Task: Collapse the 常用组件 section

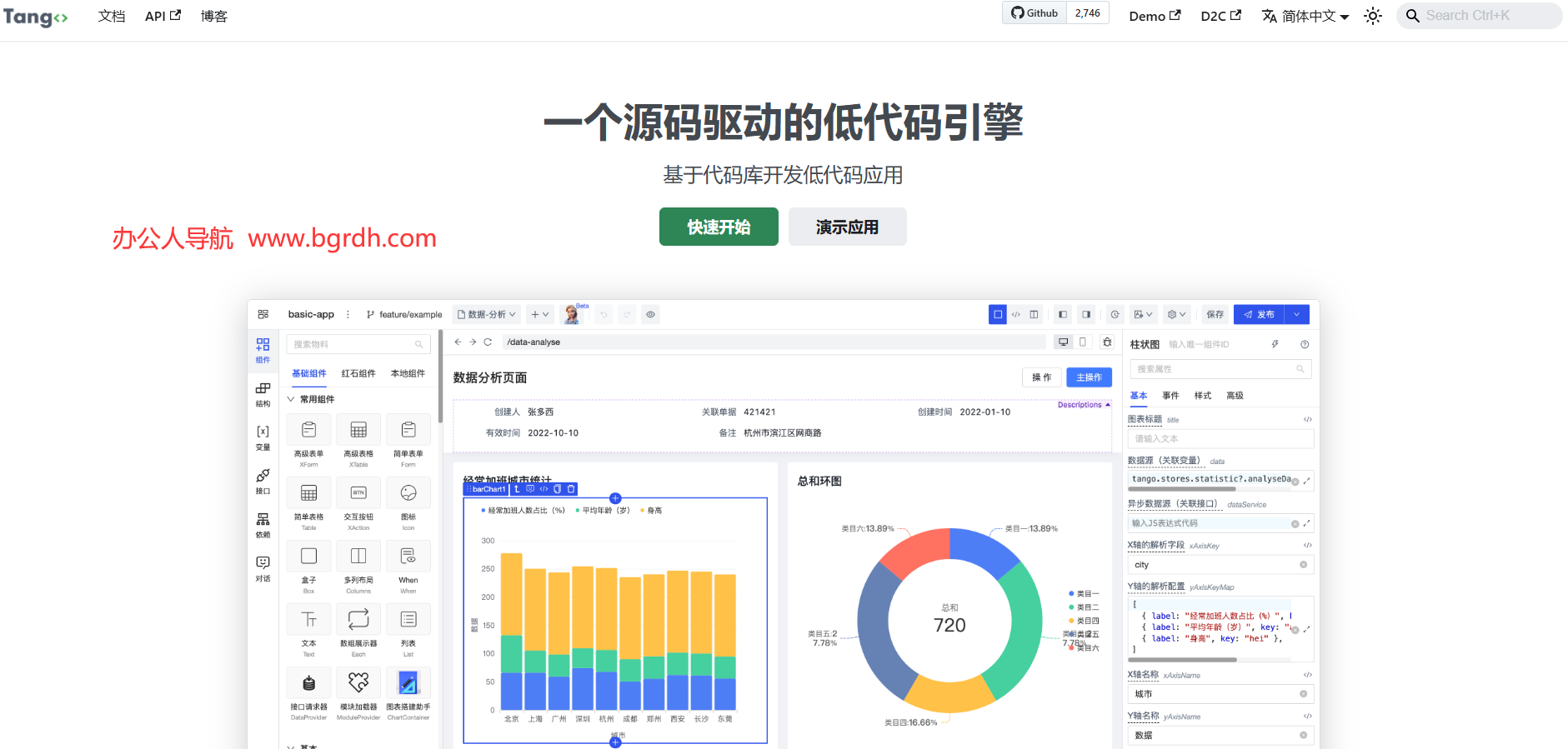Action: pyautogui.click(x=291, y=399)
